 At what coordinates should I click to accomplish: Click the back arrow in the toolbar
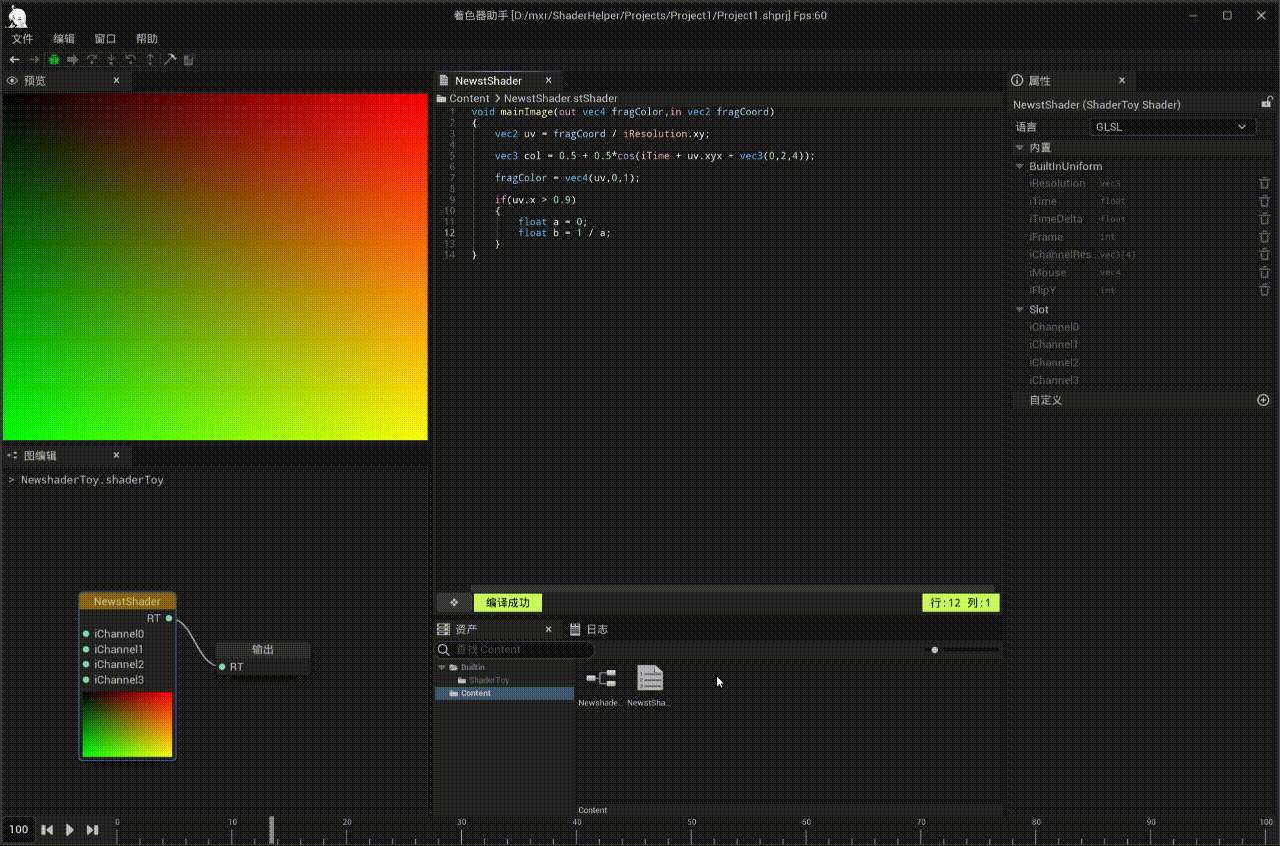click(x=14, y=60)
